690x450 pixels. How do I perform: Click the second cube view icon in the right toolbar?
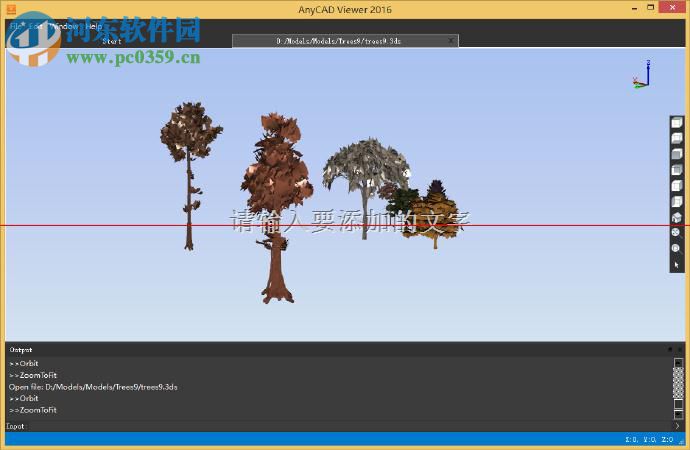(677, 138)
